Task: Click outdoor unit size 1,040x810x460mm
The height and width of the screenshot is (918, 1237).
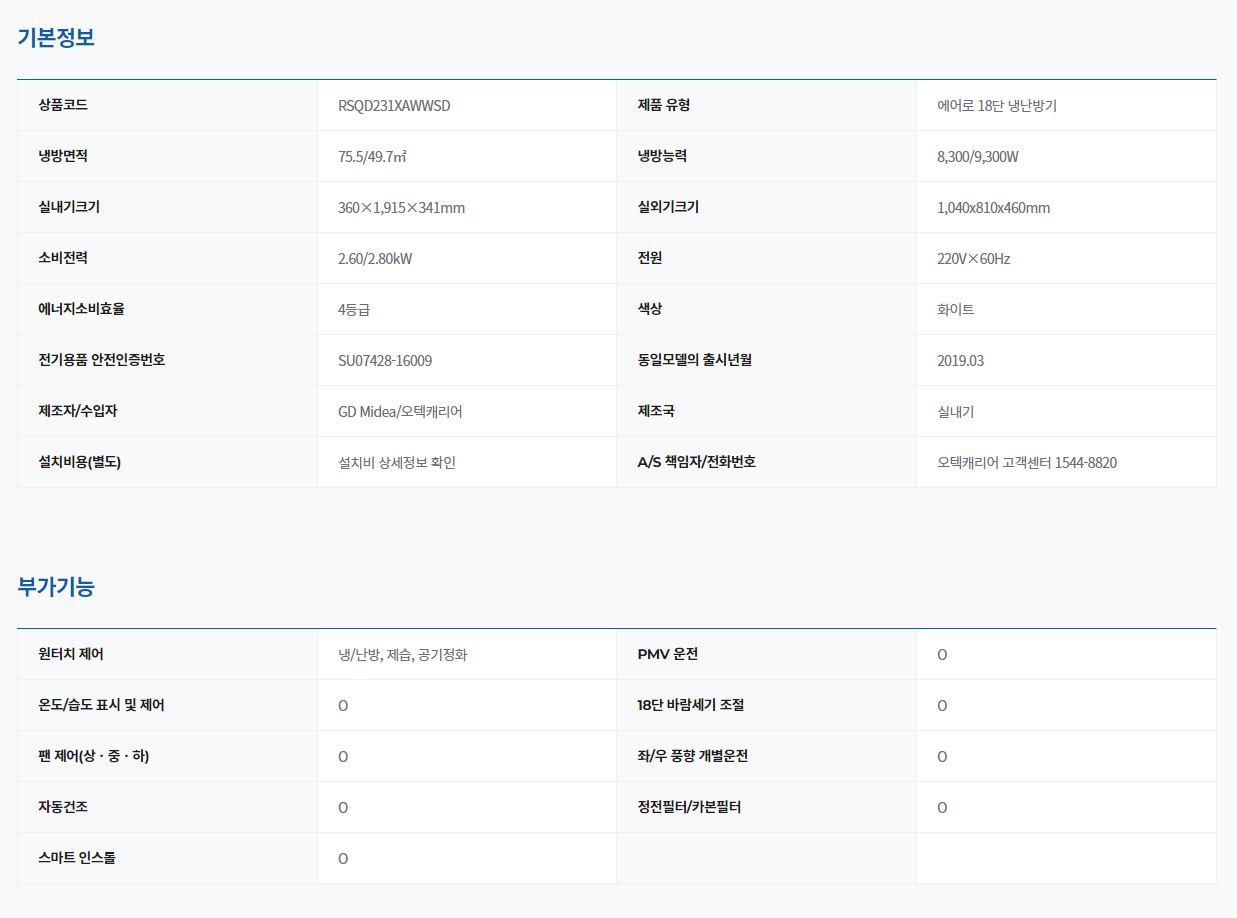Action: coord(993,208)
